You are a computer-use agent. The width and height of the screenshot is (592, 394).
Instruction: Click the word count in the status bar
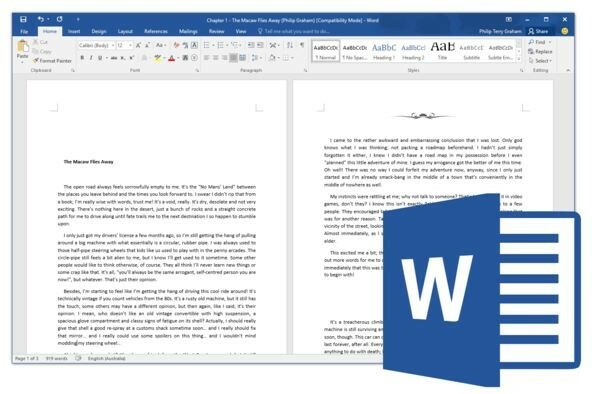[x=56, y=359]
